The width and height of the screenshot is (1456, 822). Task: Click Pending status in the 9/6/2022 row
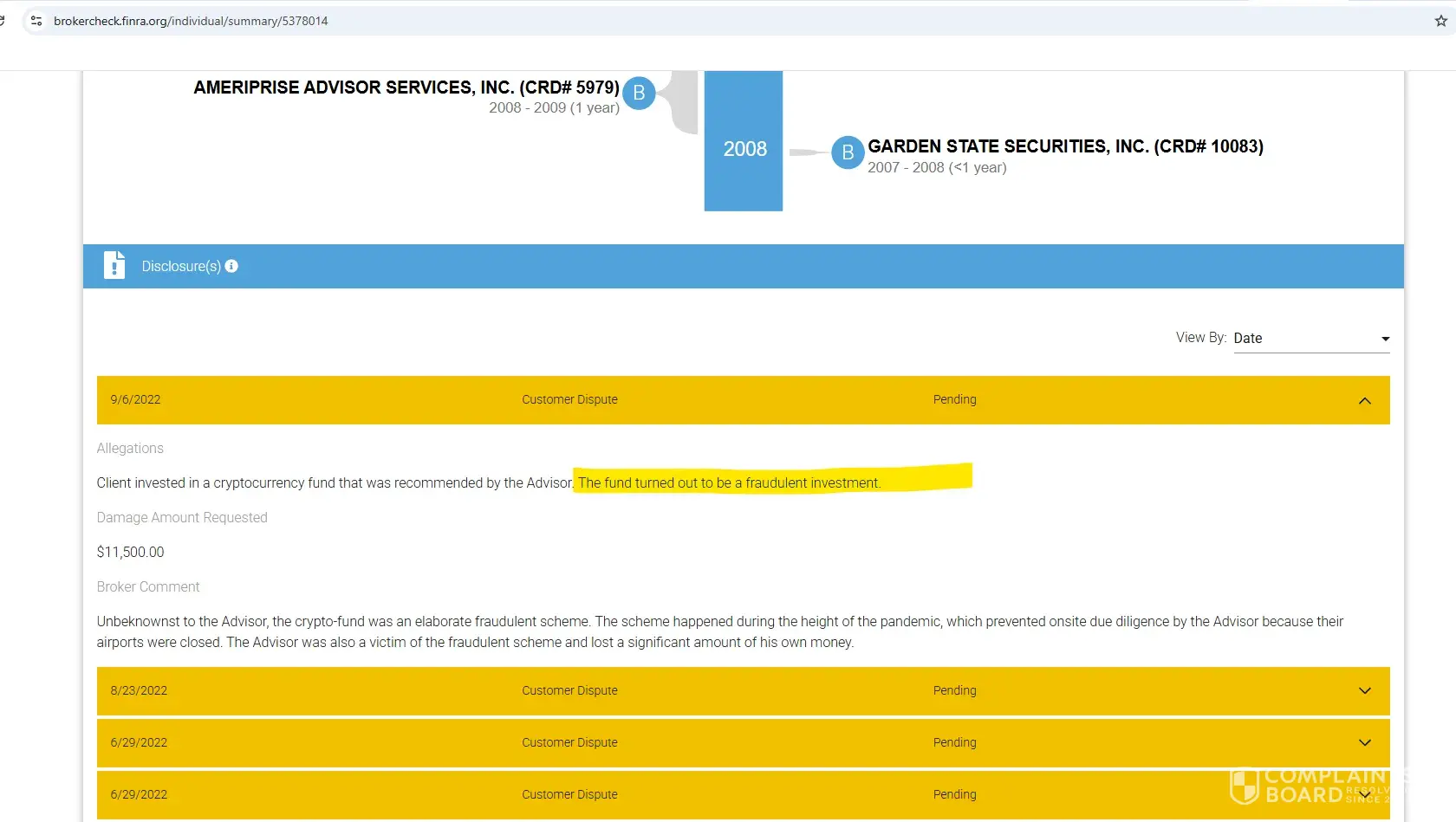(955, 400)
